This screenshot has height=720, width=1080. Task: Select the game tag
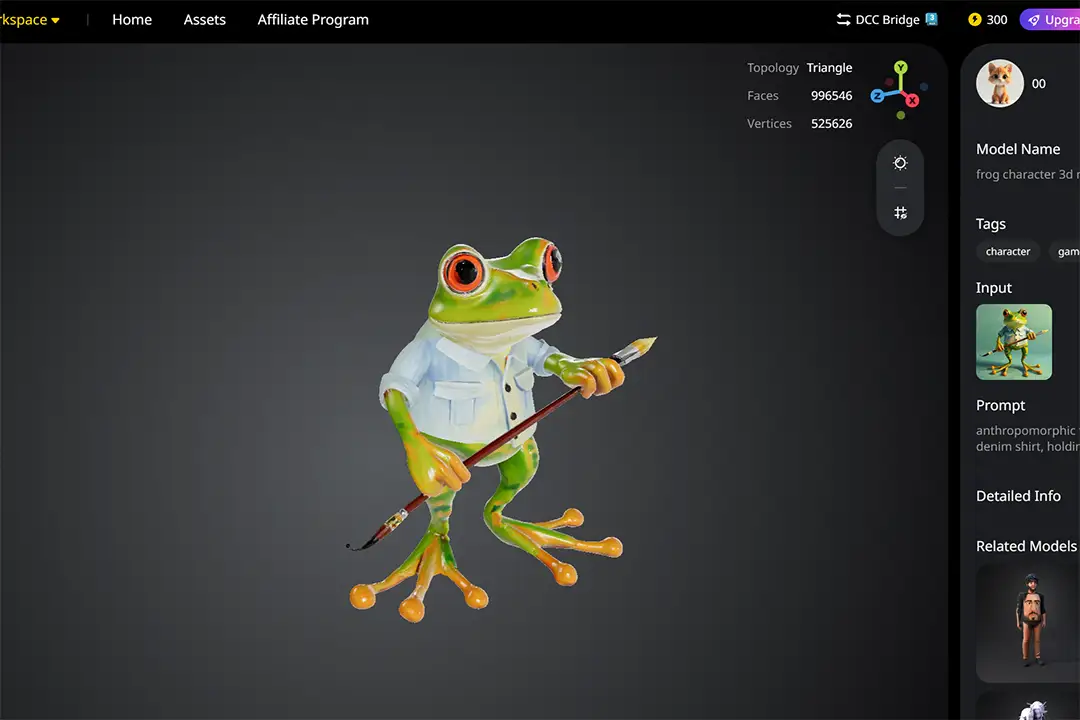click(x=1068, y=251)
